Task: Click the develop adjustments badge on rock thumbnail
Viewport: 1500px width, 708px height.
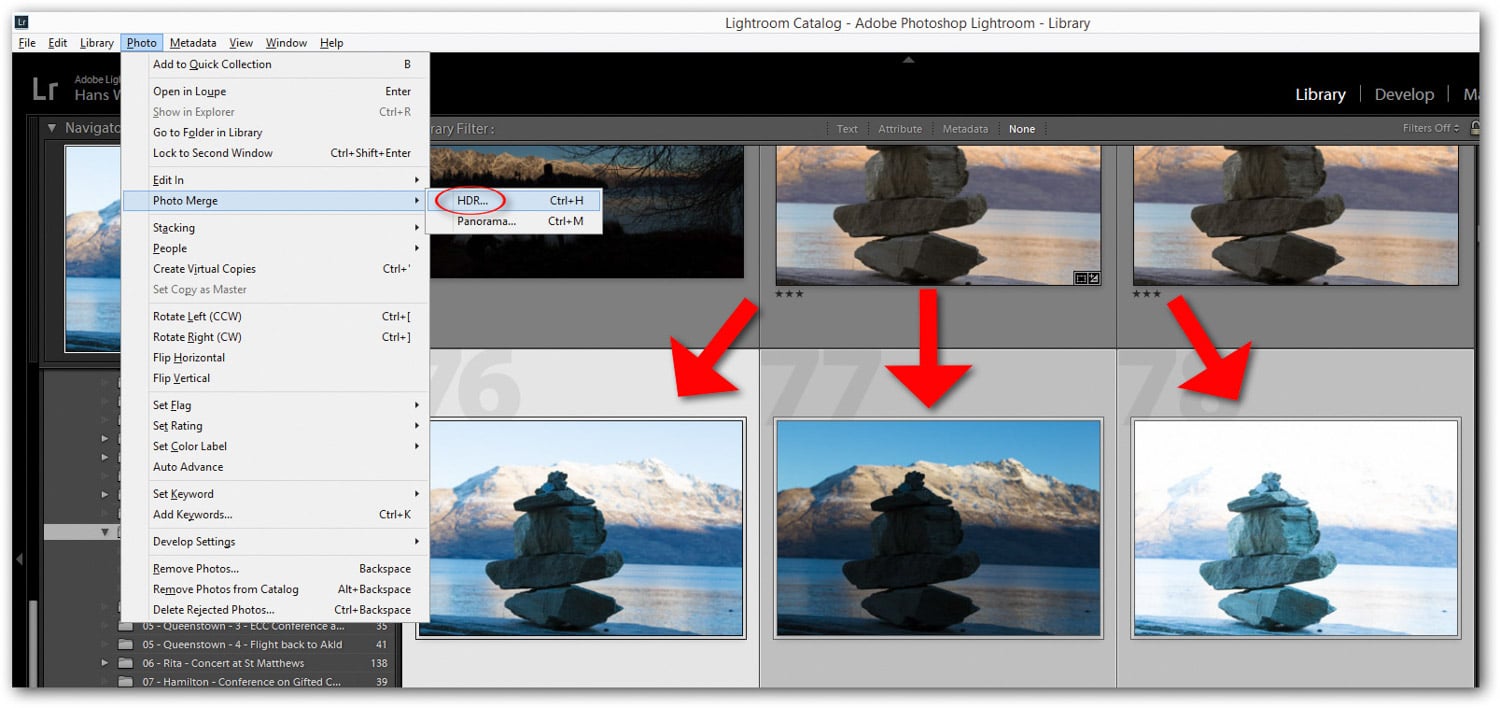Action: [1094, 278]
